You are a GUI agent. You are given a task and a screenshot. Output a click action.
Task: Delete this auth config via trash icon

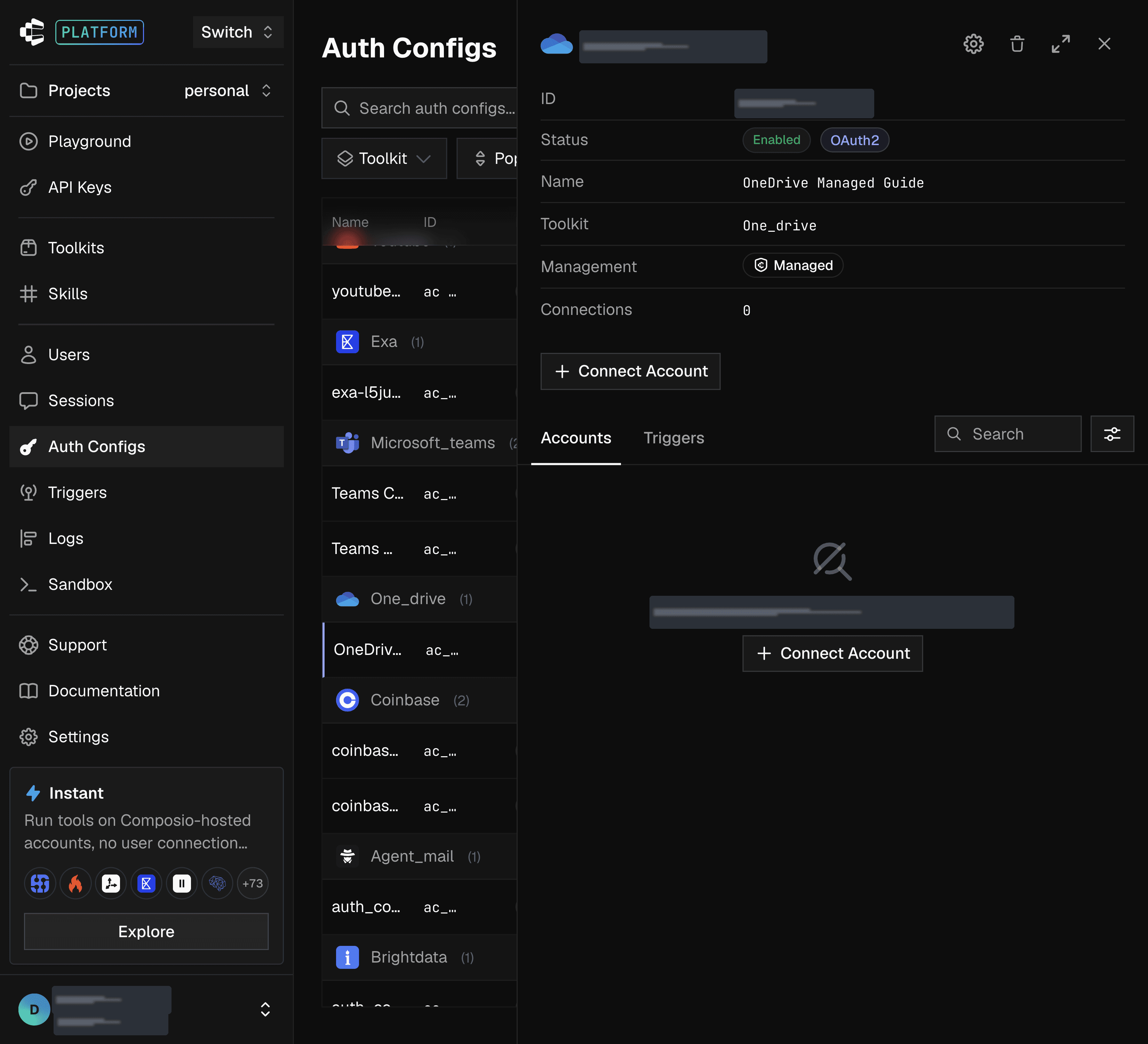click(x=1017, y=44)
